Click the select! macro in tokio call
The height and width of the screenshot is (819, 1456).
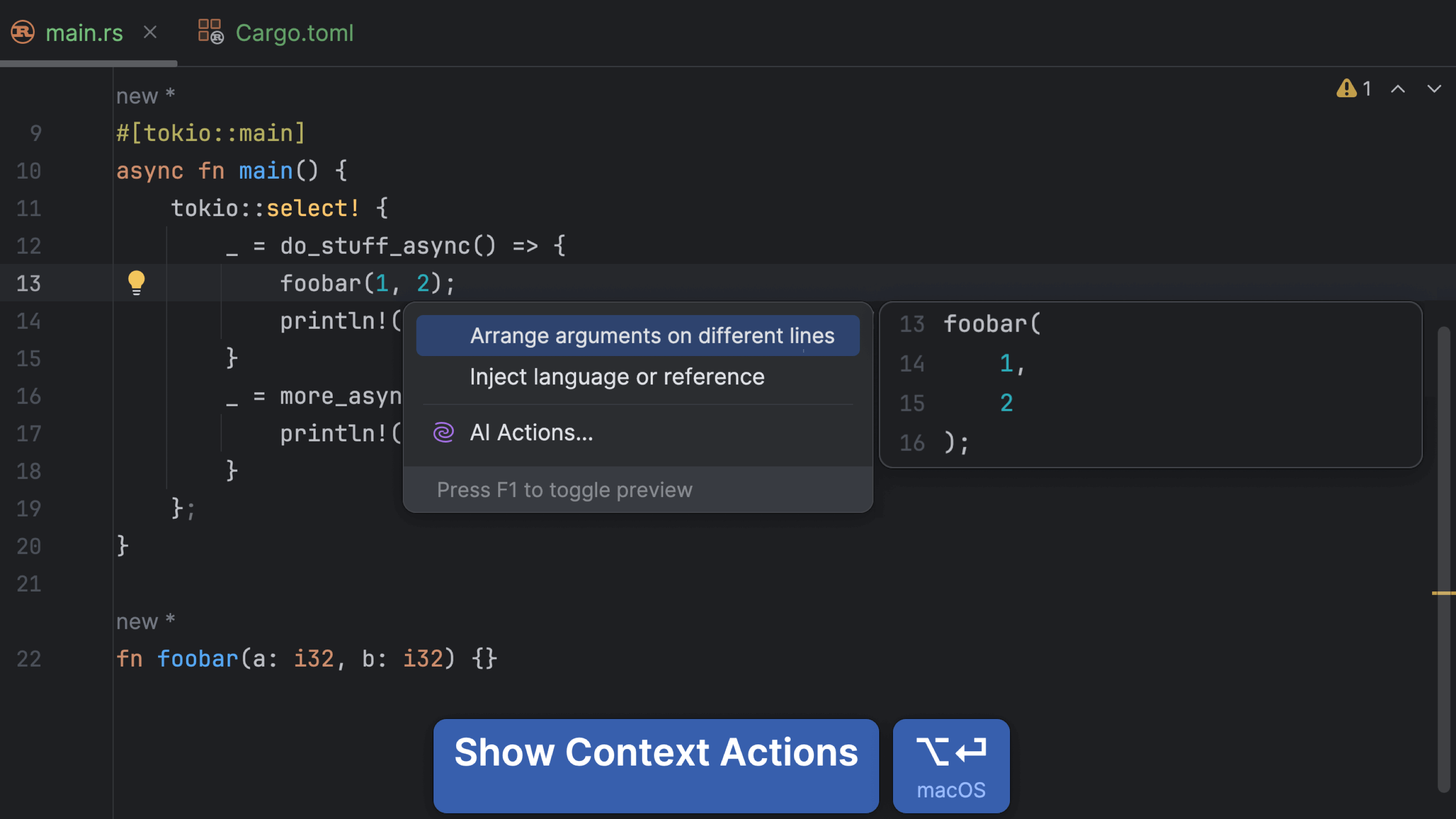tap(312, 208)
